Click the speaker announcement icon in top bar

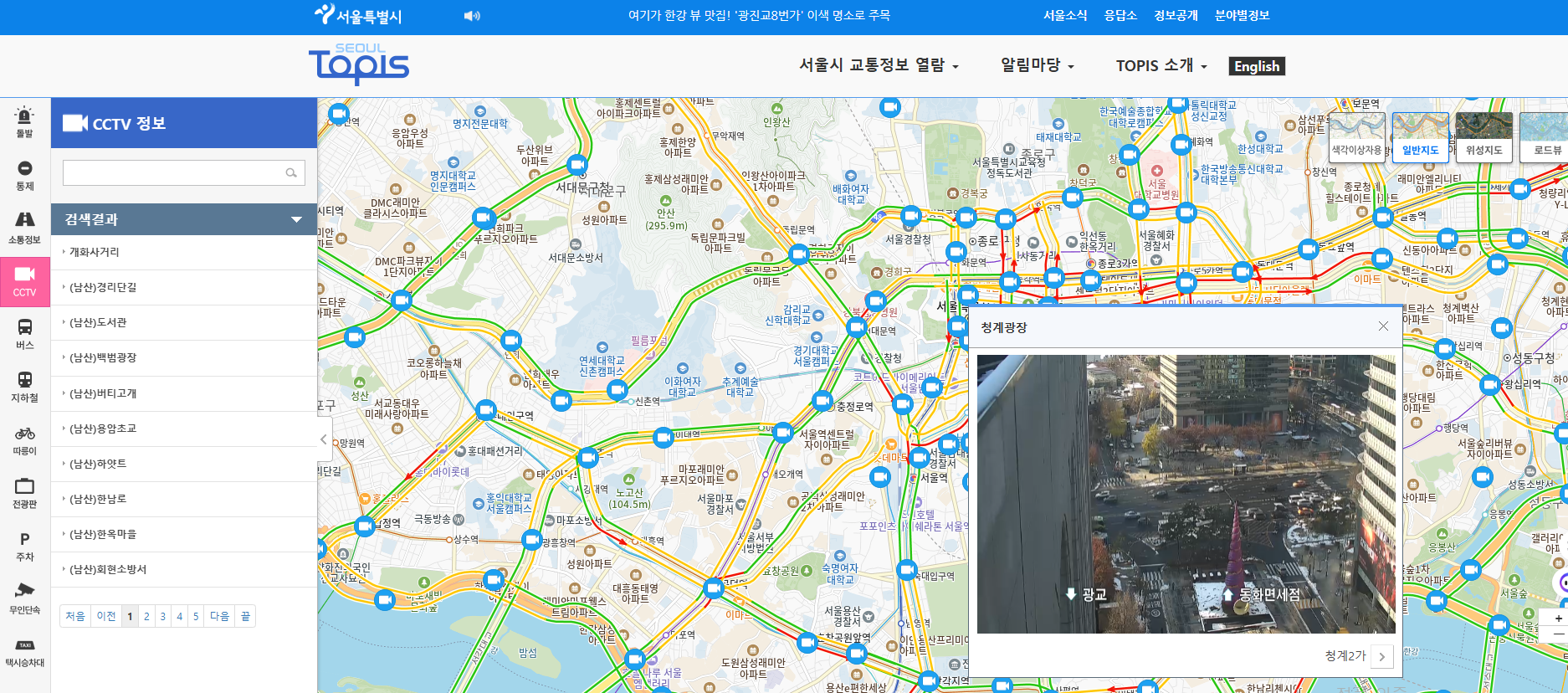pyautogui.click(x=472, y=16)
